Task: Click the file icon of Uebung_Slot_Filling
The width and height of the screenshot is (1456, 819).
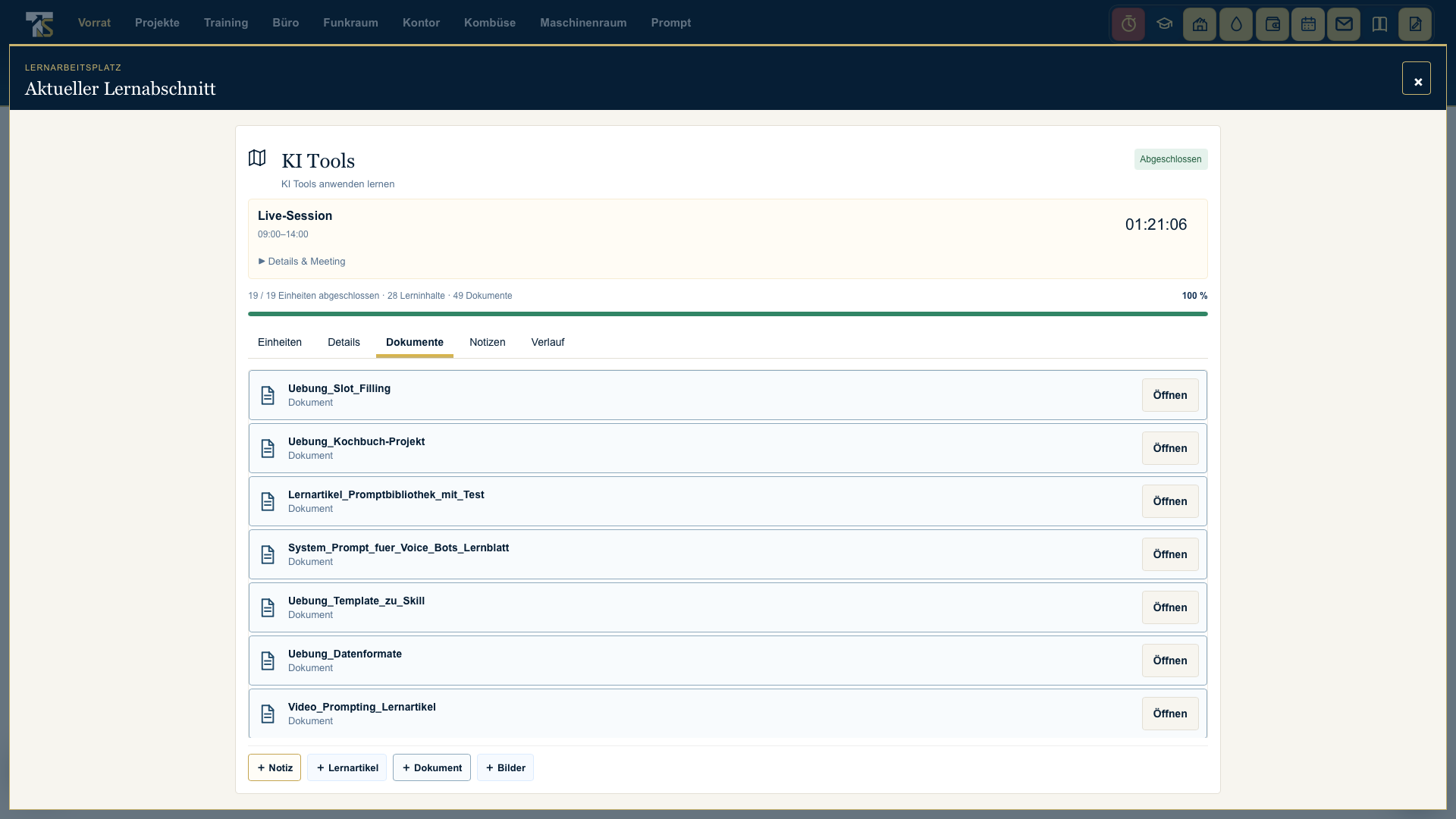Action: pyautogui.click(x=268, y=395)
